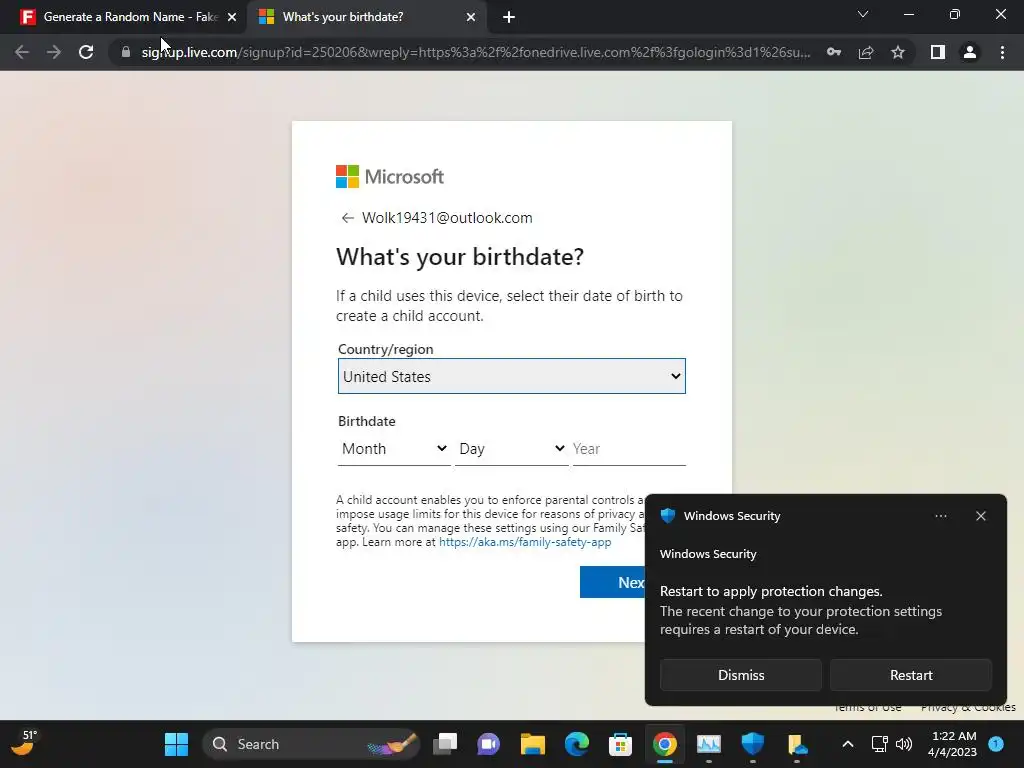Close the What's your birthdate tab

(471, 17)
